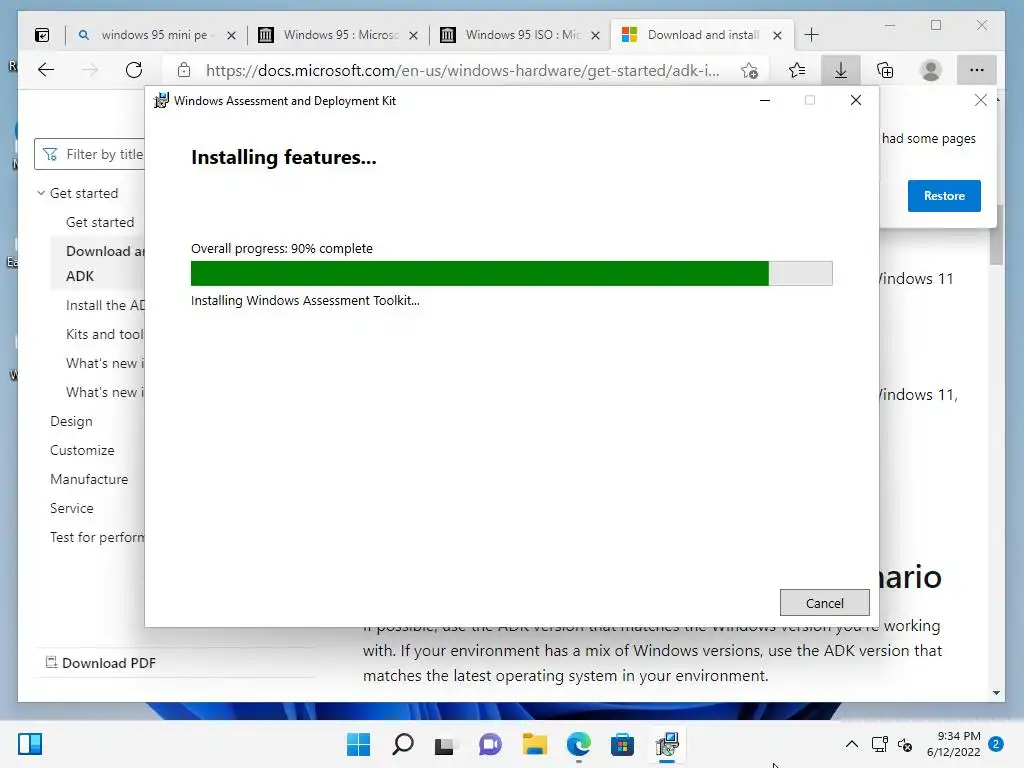Screen dimensions: 1024x768
Task: Open the Downloads panel icon
Action: (840, 70)
